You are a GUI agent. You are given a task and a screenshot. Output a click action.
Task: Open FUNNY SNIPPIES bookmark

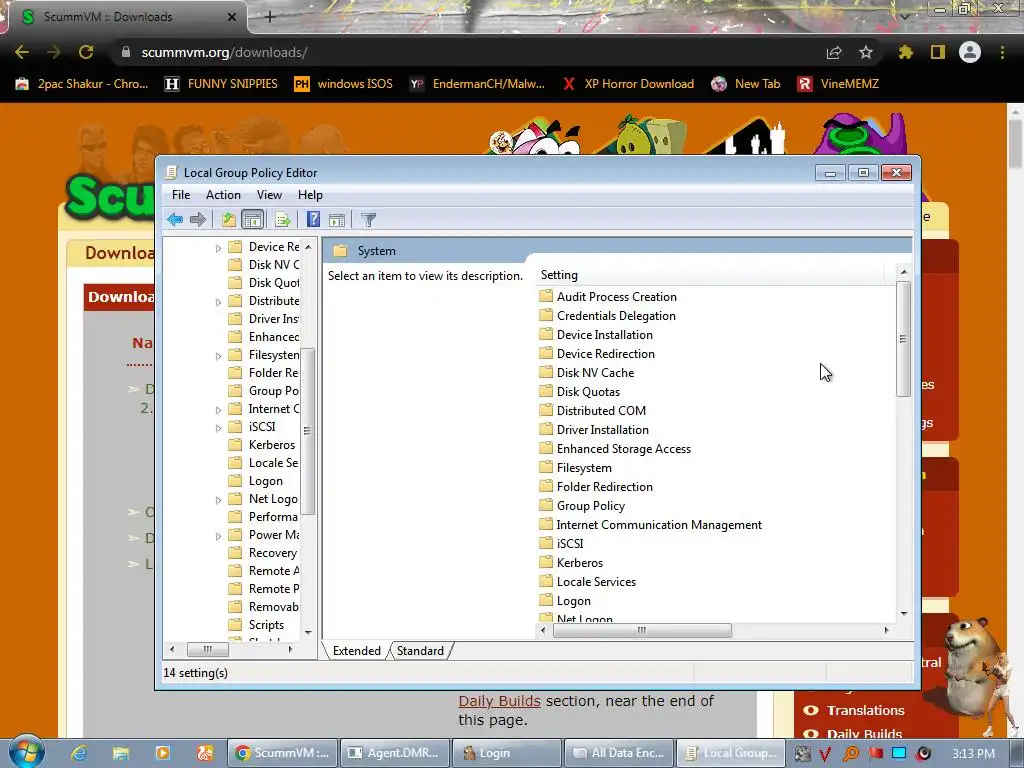[221, 84]
